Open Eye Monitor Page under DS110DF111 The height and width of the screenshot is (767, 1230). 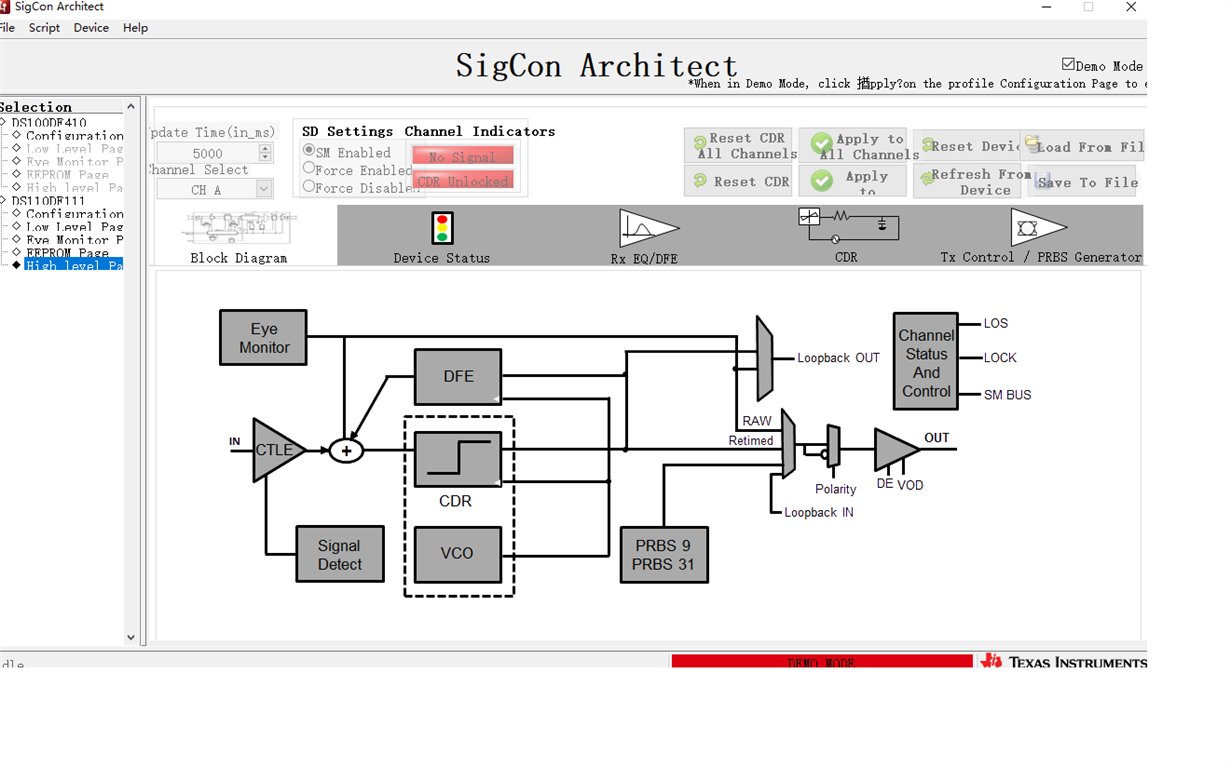74,239
